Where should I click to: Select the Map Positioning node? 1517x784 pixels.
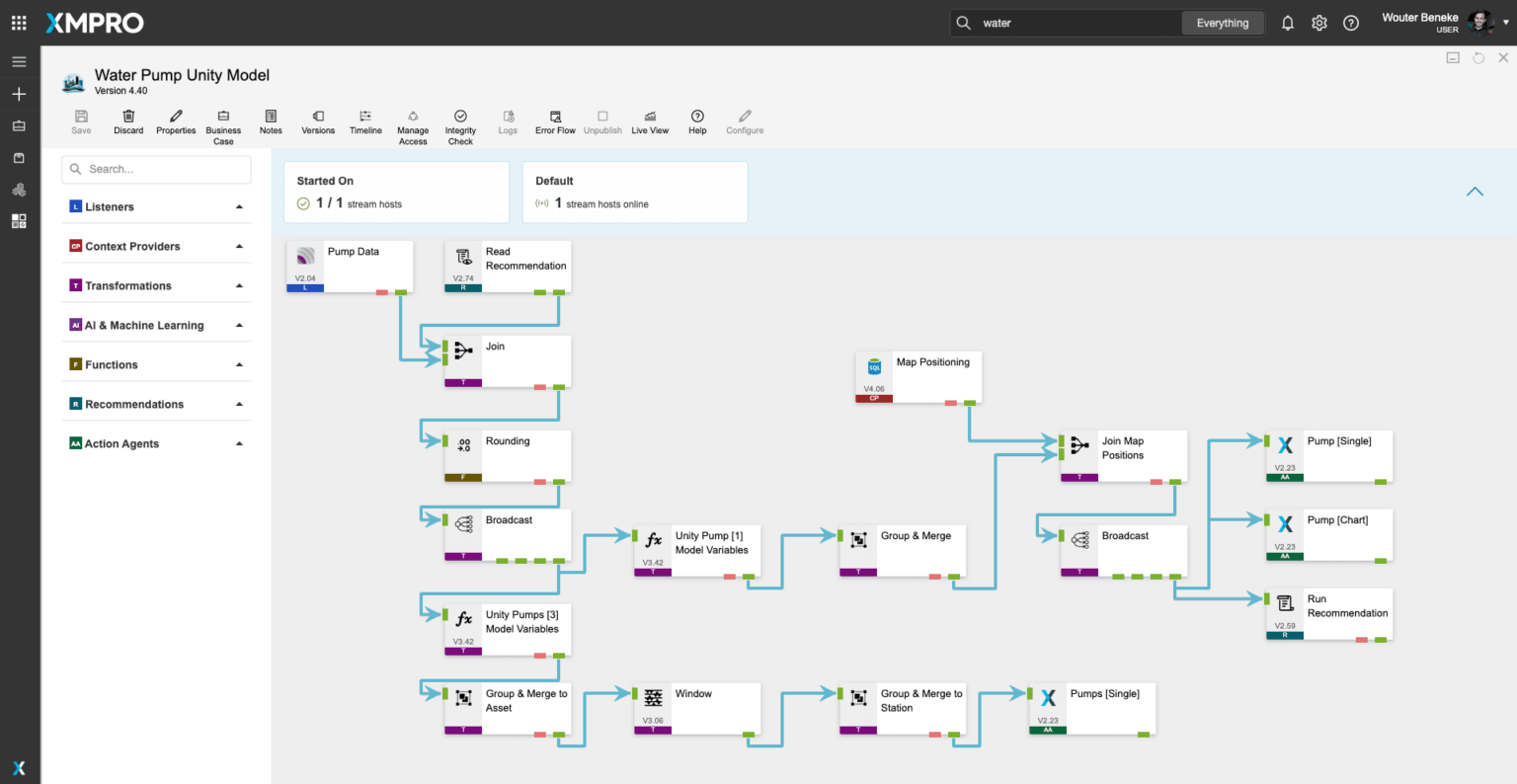[918, 377]
